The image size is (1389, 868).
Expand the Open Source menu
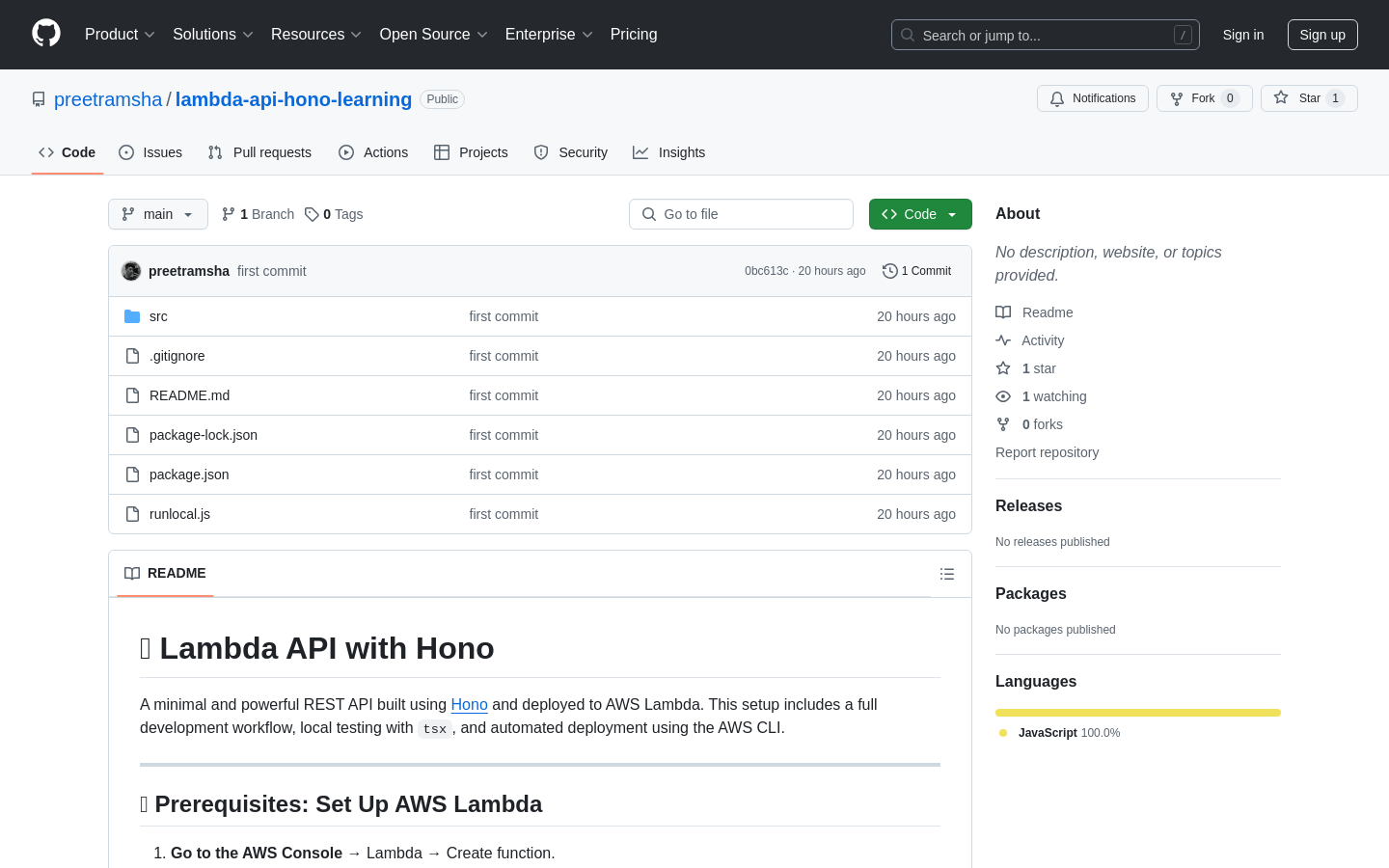434,34
